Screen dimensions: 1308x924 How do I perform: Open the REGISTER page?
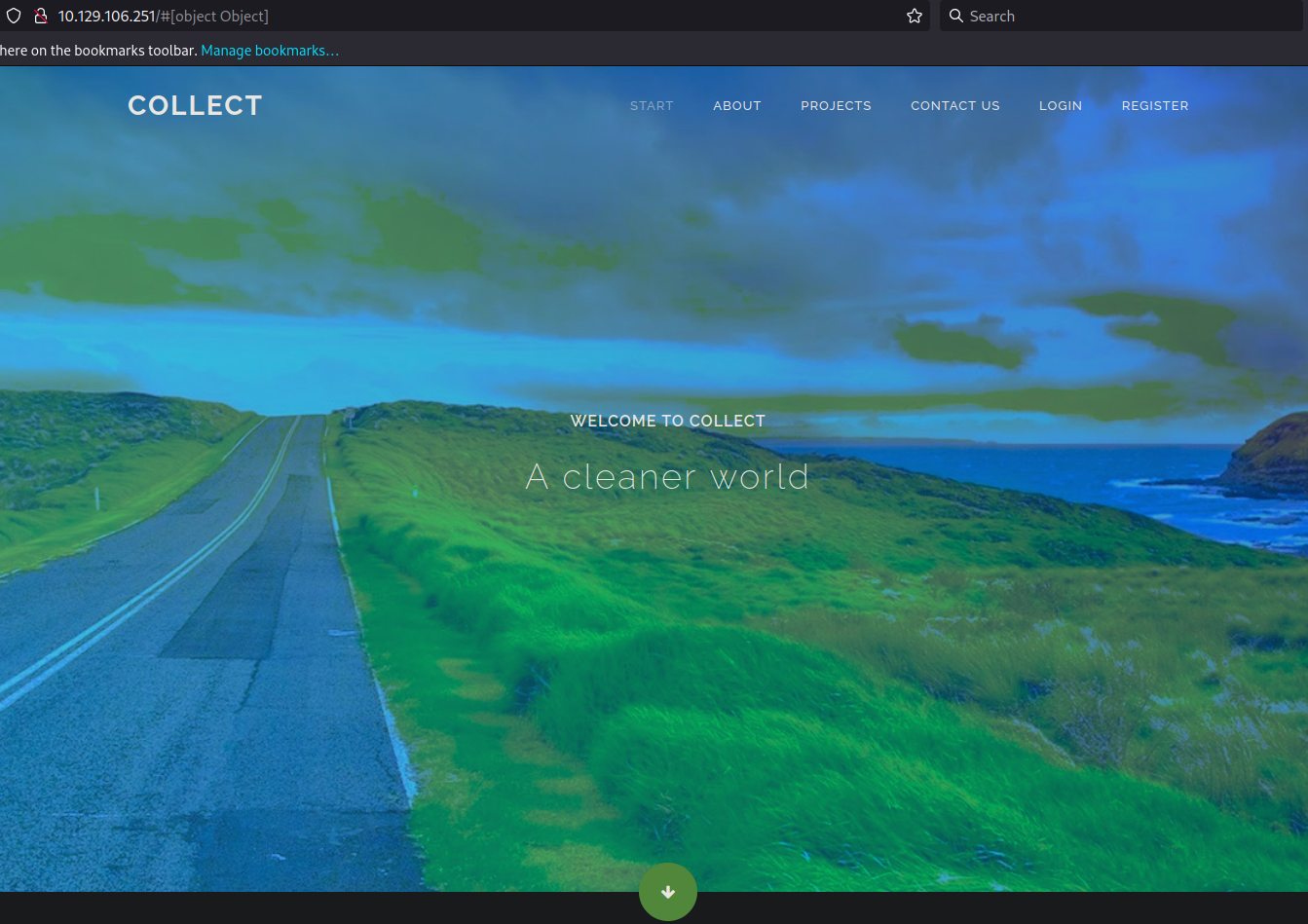point(1154,105)
